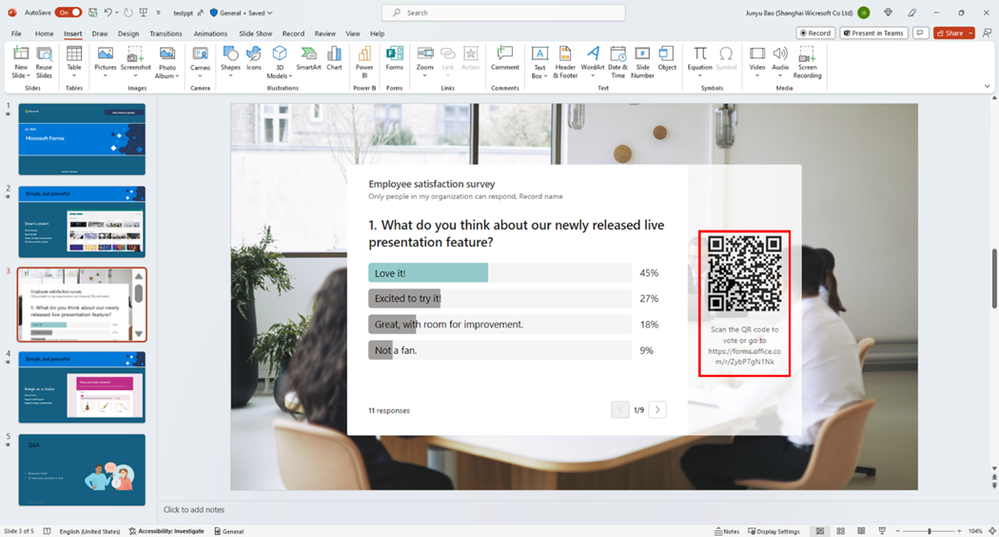Expand the Photo Album dropdown arrow
This screenshot has width=999, height=537.
click(x=177, y=76)
